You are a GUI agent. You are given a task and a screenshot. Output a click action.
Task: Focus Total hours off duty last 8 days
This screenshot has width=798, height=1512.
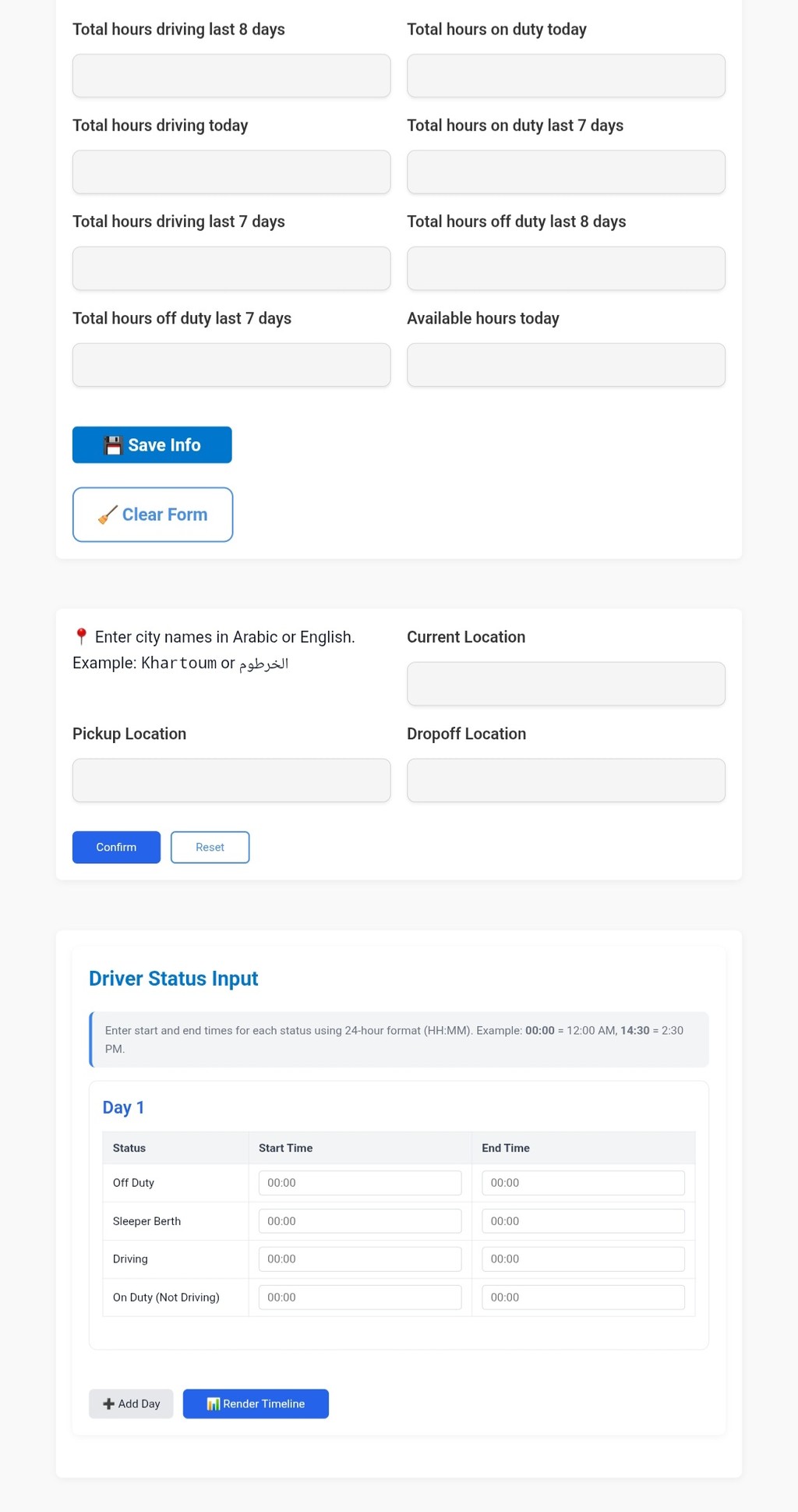point(566,268)
